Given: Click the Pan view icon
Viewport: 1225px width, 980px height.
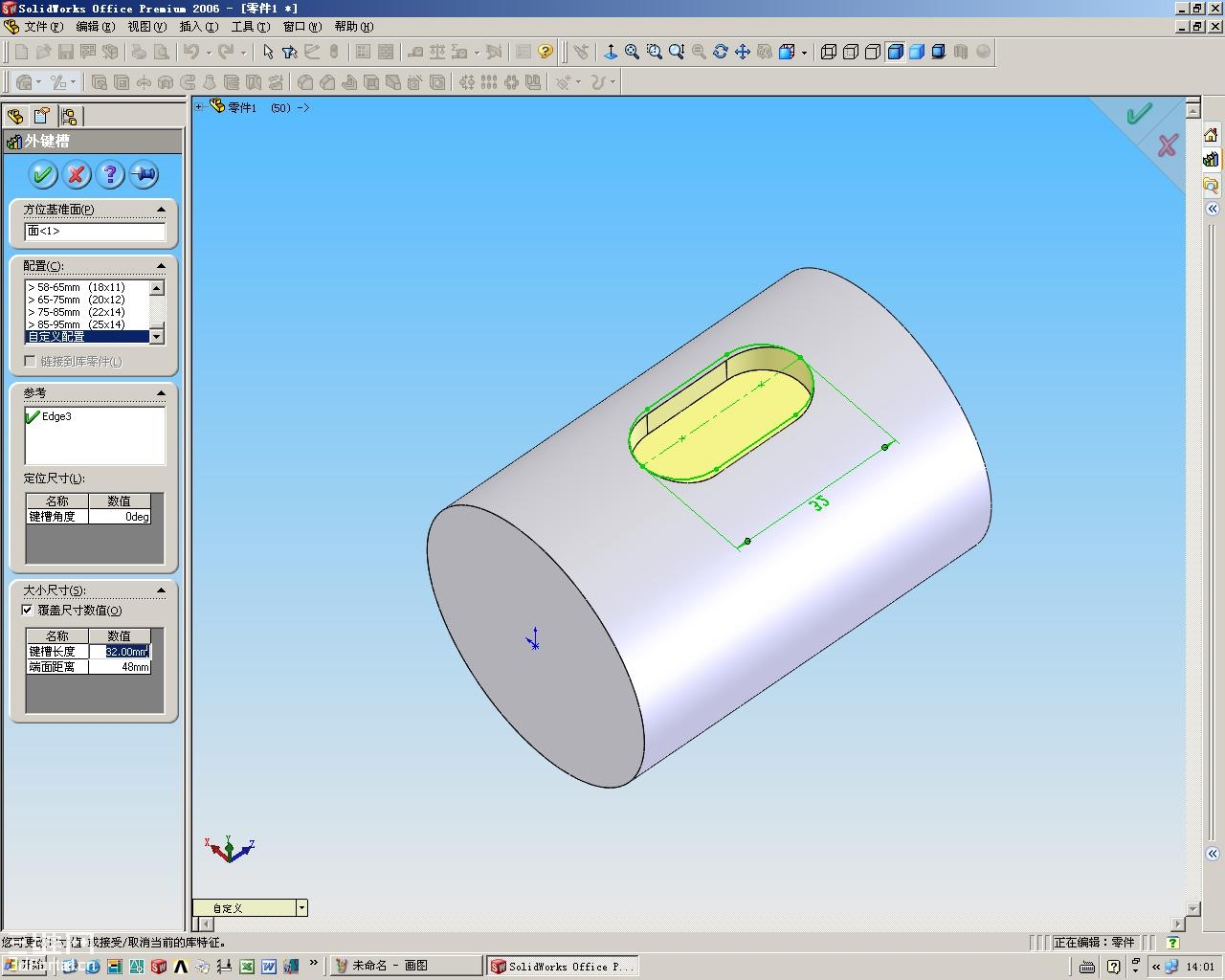Looking at the screenshot, I should pyautogui.click(x=743, y=52).
